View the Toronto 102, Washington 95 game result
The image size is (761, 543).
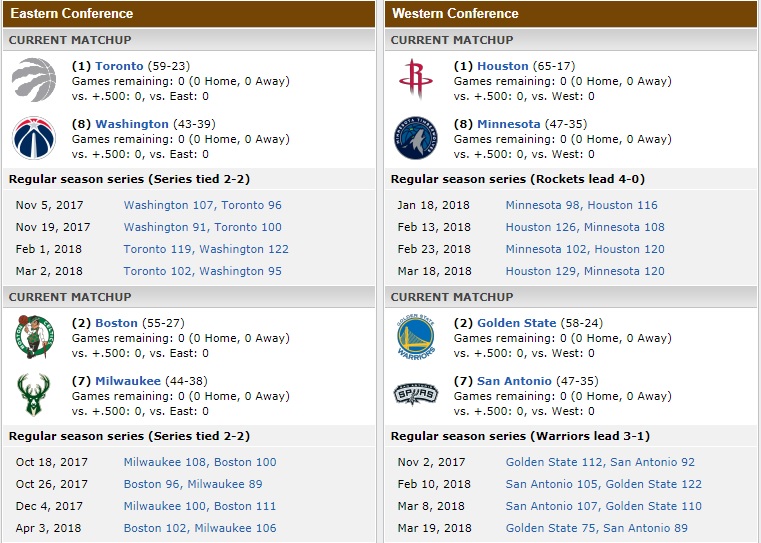pos(202,271)
